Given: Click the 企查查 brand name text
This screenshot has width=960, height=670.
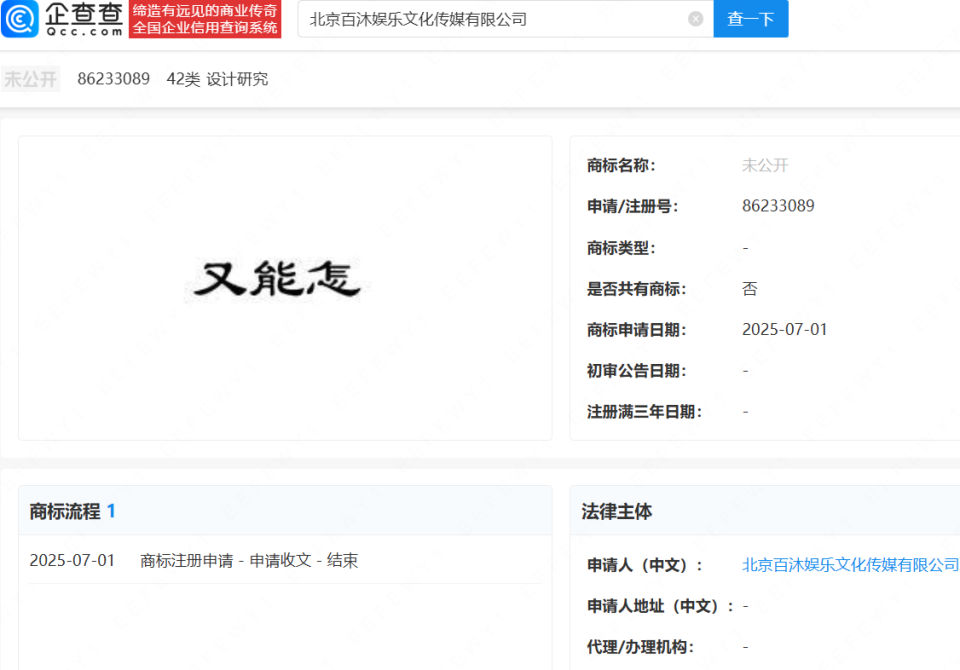Looking at the screenshot, I should pos(84,13).
